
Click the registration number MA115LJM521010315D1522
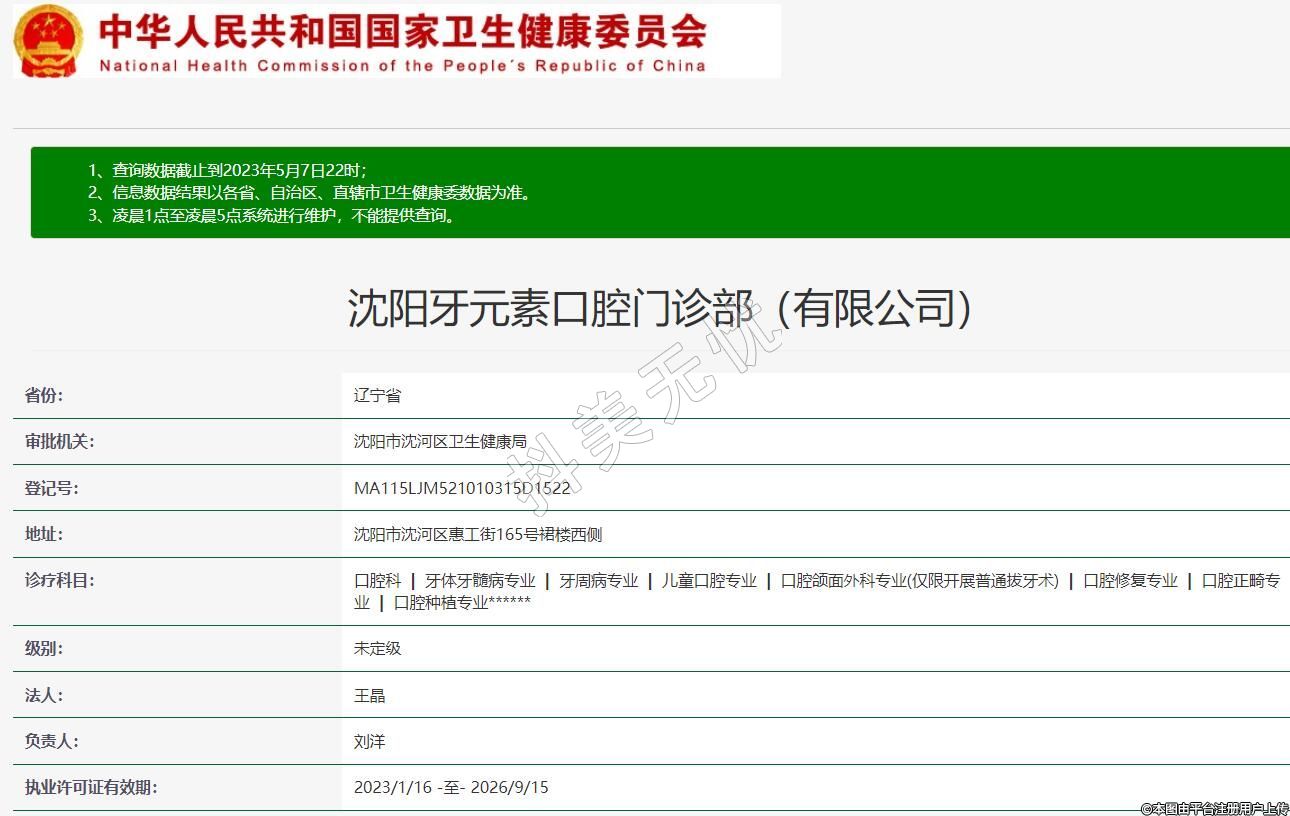pyautogui.click(x=462, y=488)
